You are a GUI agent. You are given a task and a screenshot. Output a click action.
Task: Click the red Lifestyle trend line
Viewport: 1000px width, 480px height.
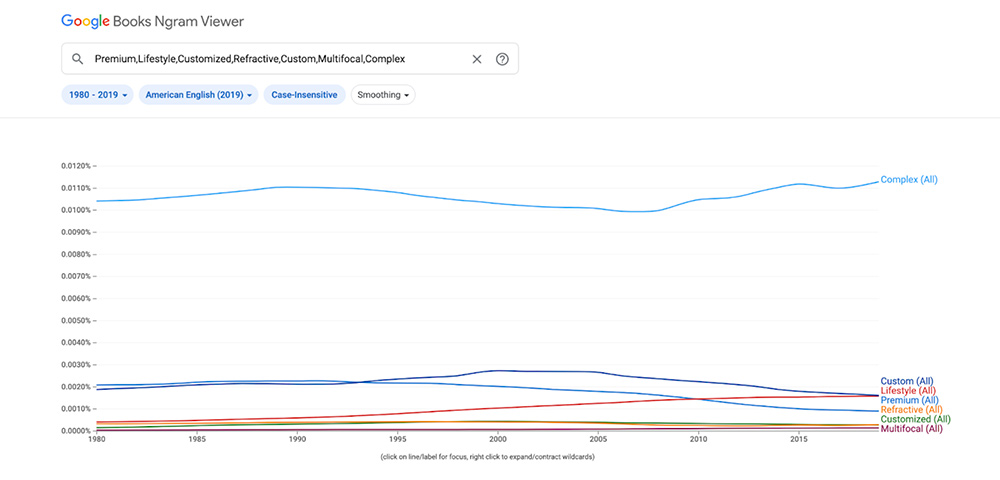[x=500, y=408]
